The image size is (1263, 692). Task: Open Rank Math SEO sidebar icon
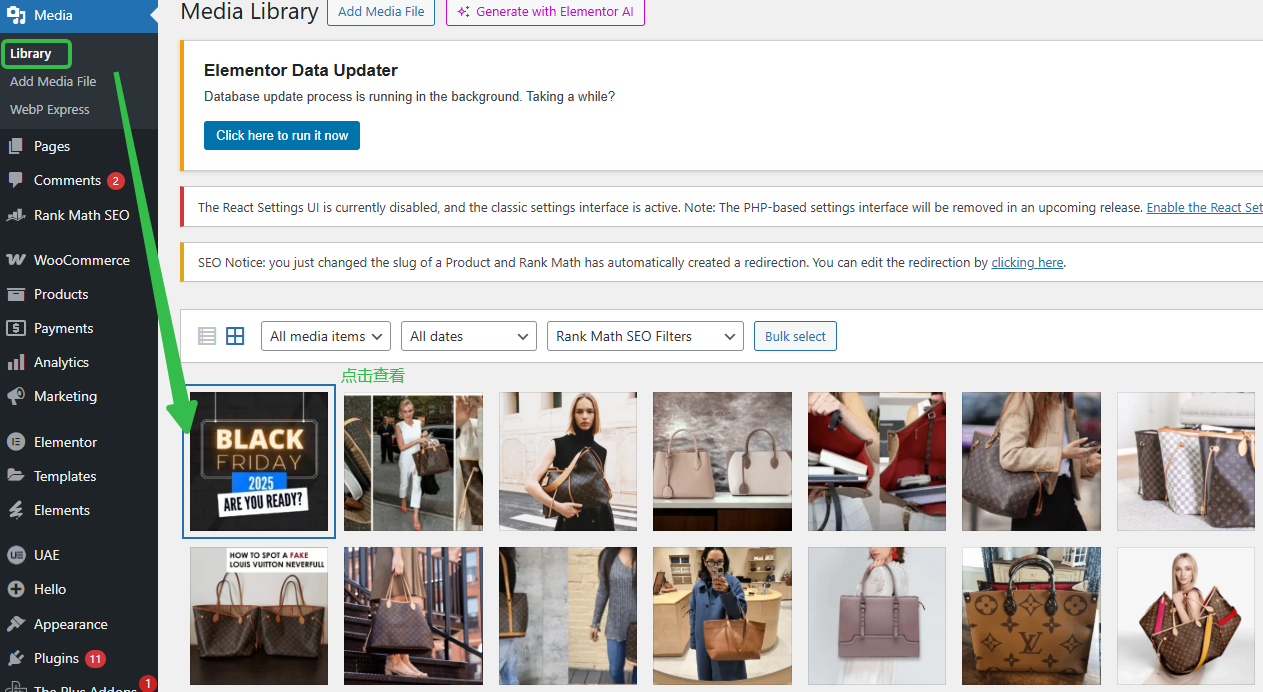16,215
